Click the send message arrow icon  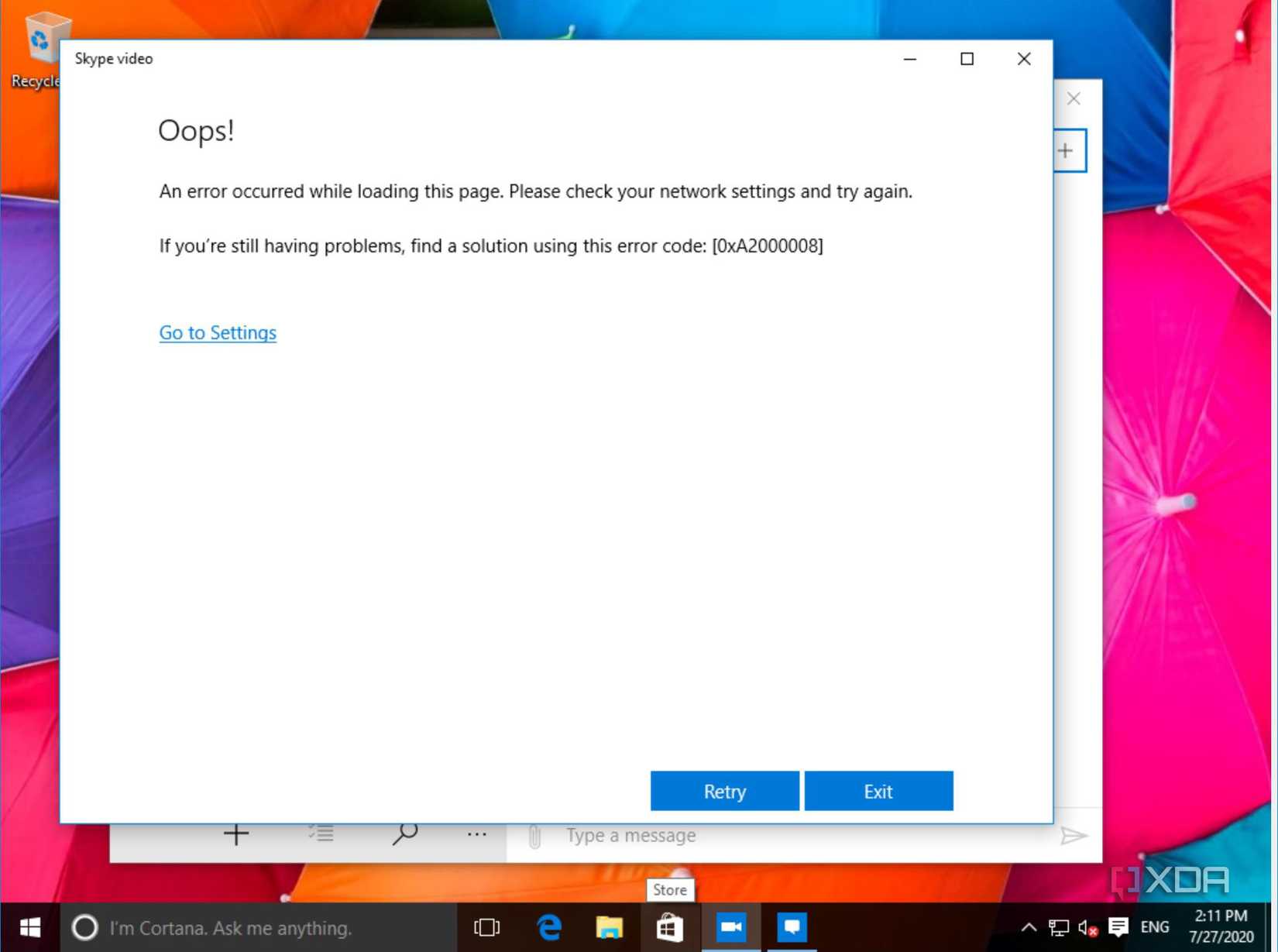(x=1074, y=836)
